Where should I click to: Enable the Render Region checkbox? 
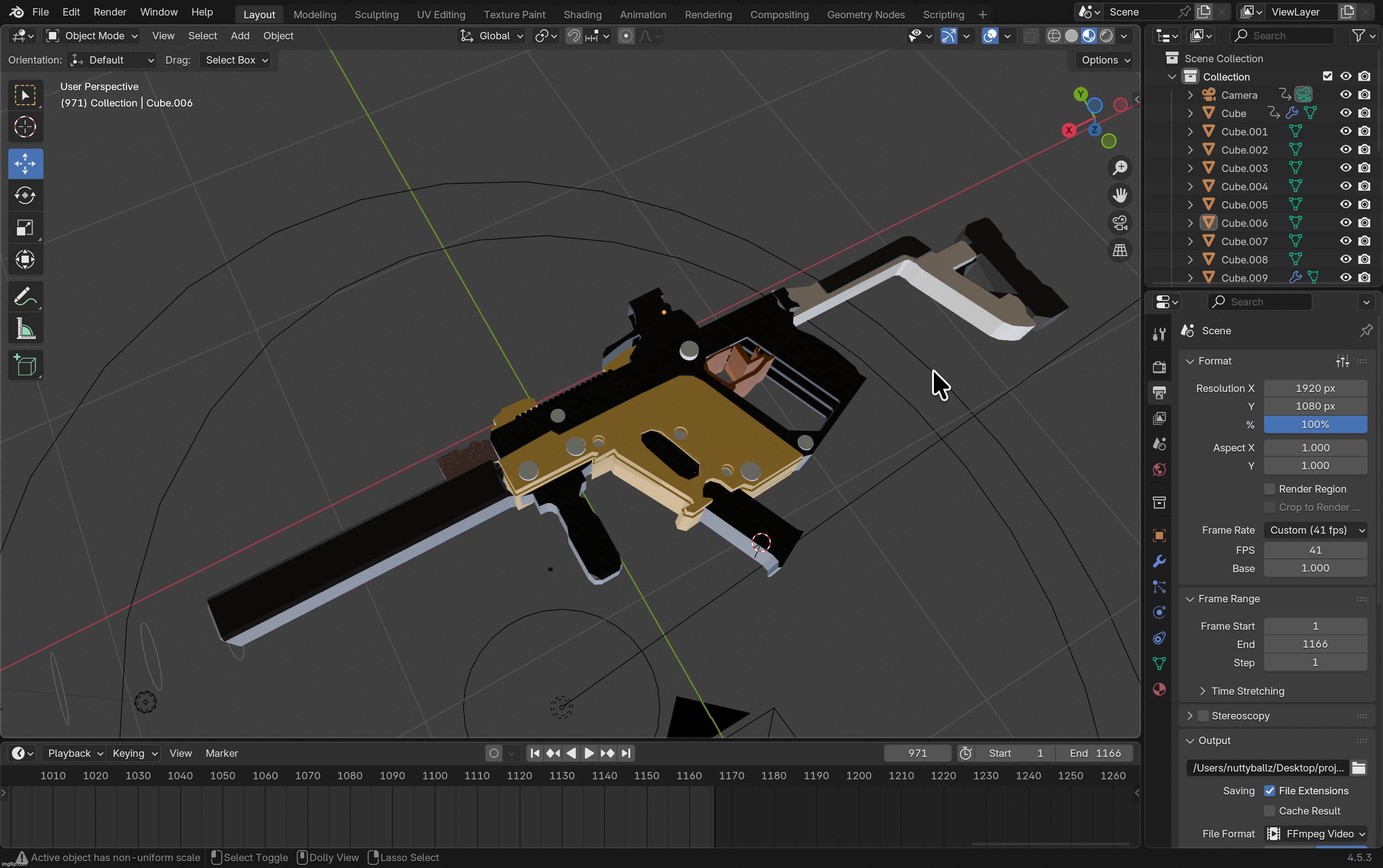[x=1269, y=488]
